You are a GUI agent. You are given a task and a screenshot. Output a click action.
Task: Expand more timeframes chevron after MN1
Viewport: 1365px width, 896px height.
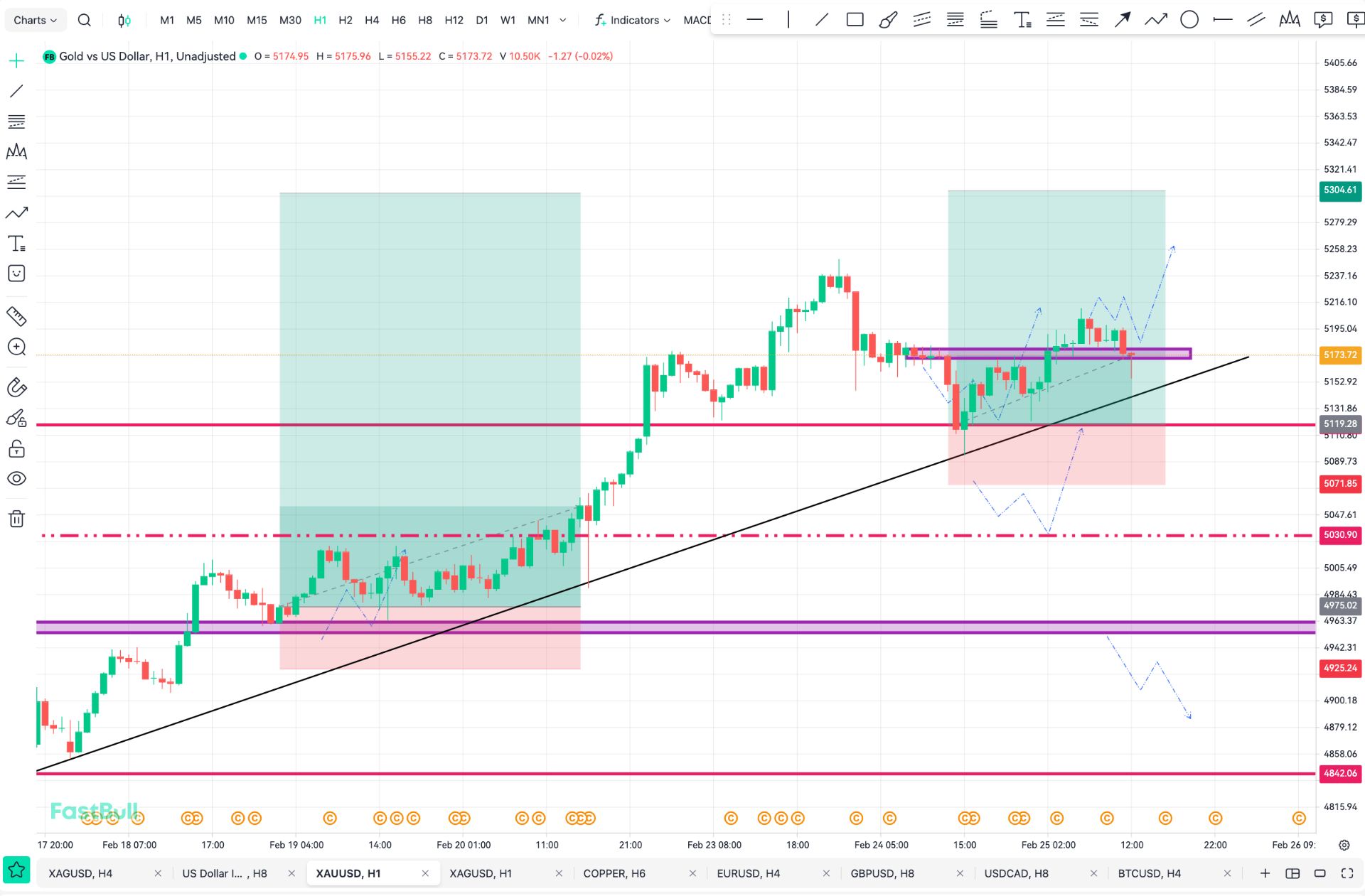point(563,20)
